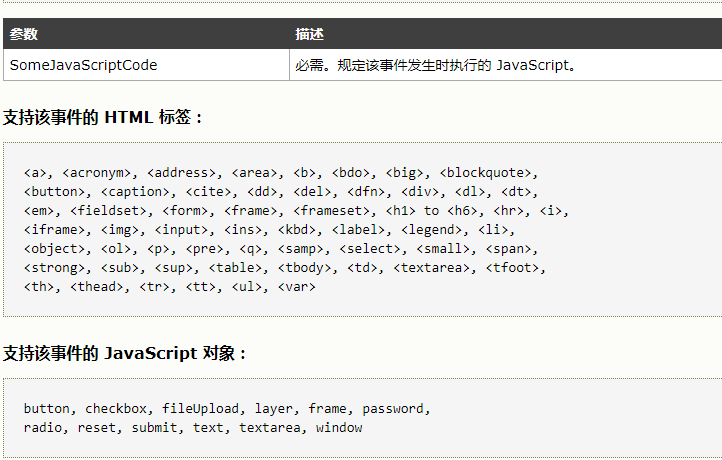Click the <blockquote> tag text
Viewport: 722px width, 460px height.
coord(489,172)
